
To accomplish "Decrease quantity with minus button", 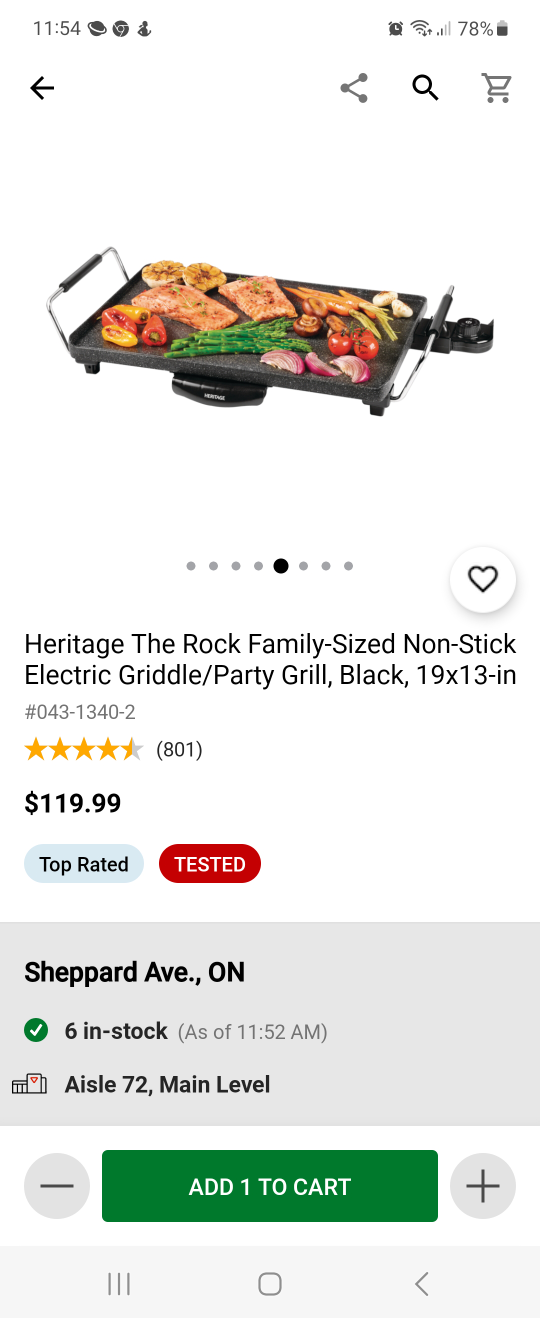I will (57, 1186).
